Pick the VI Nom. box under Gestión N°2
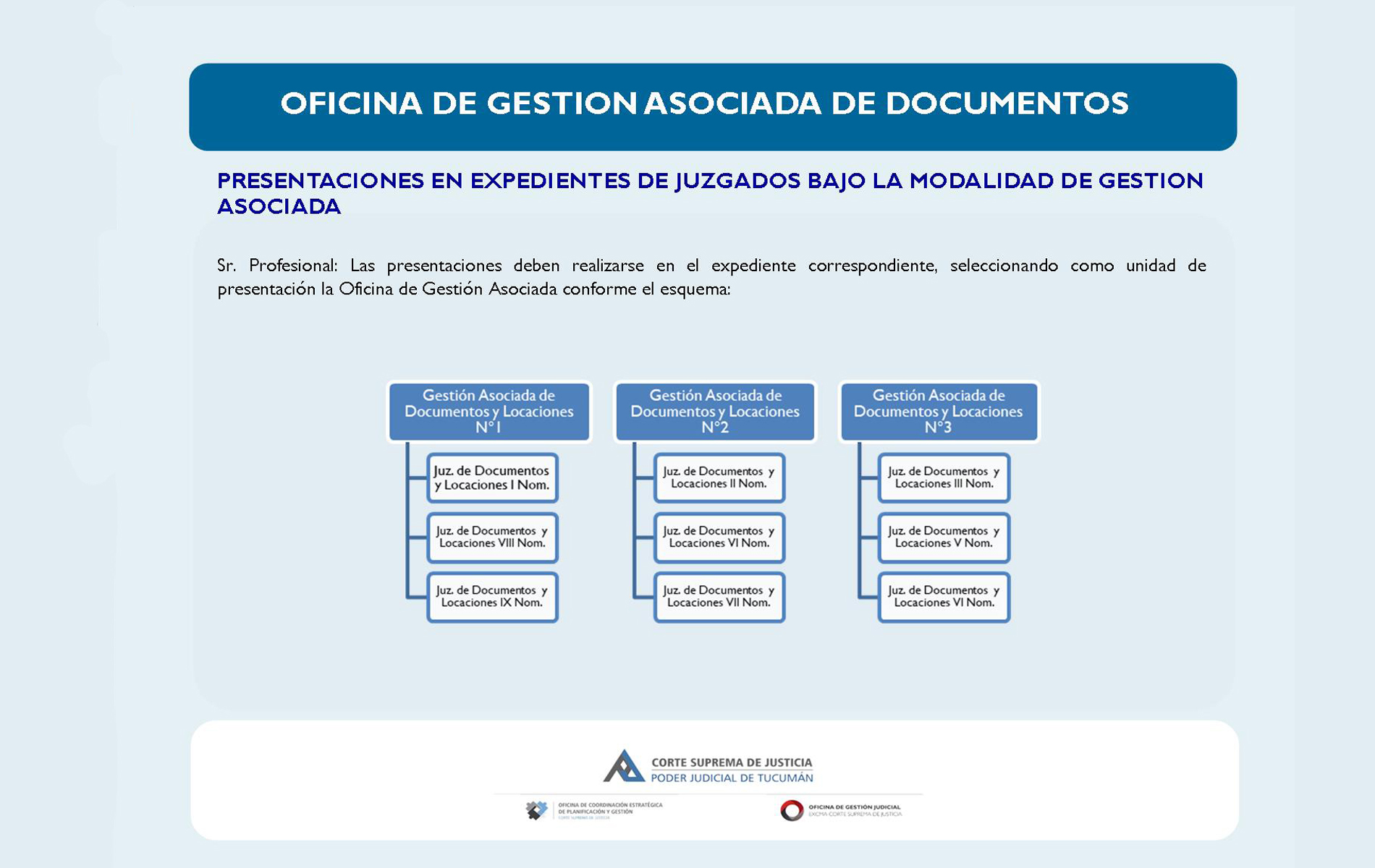Screen dimensions: 1375x868 tap(719, 537)
